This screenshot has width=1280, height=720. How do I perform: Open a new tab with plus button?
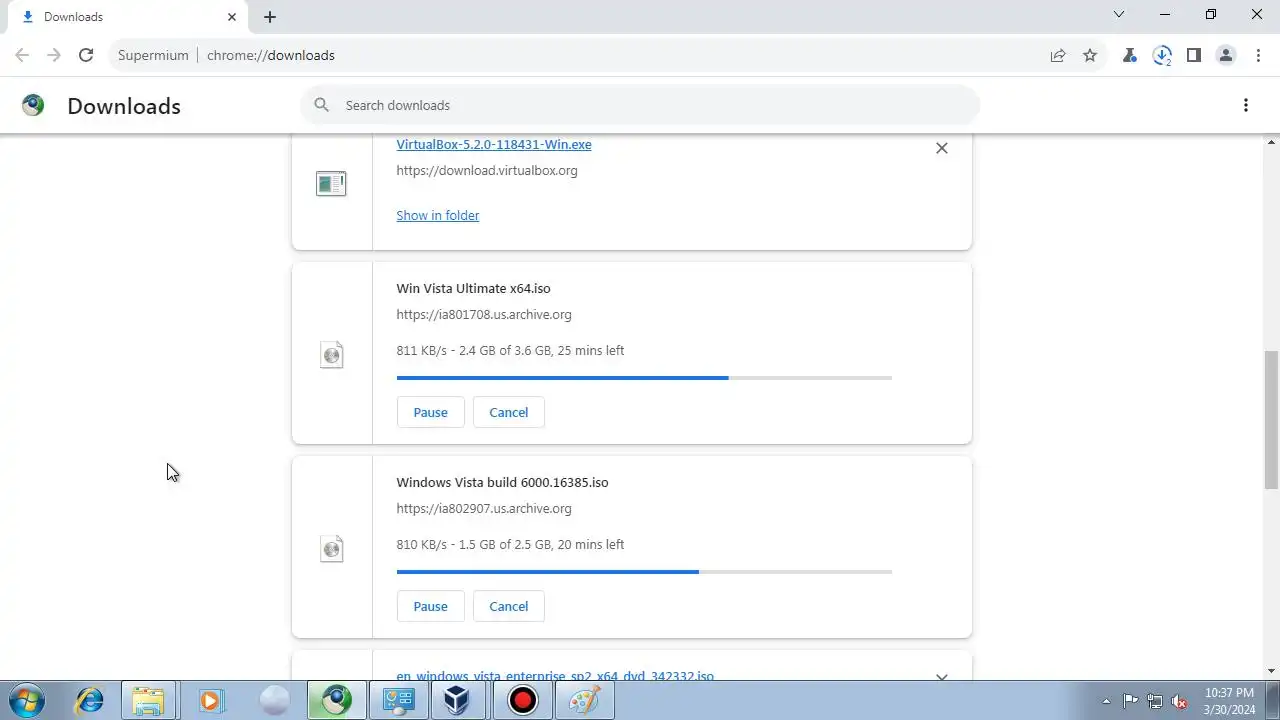pyautogui.click(x=270, y=17)
